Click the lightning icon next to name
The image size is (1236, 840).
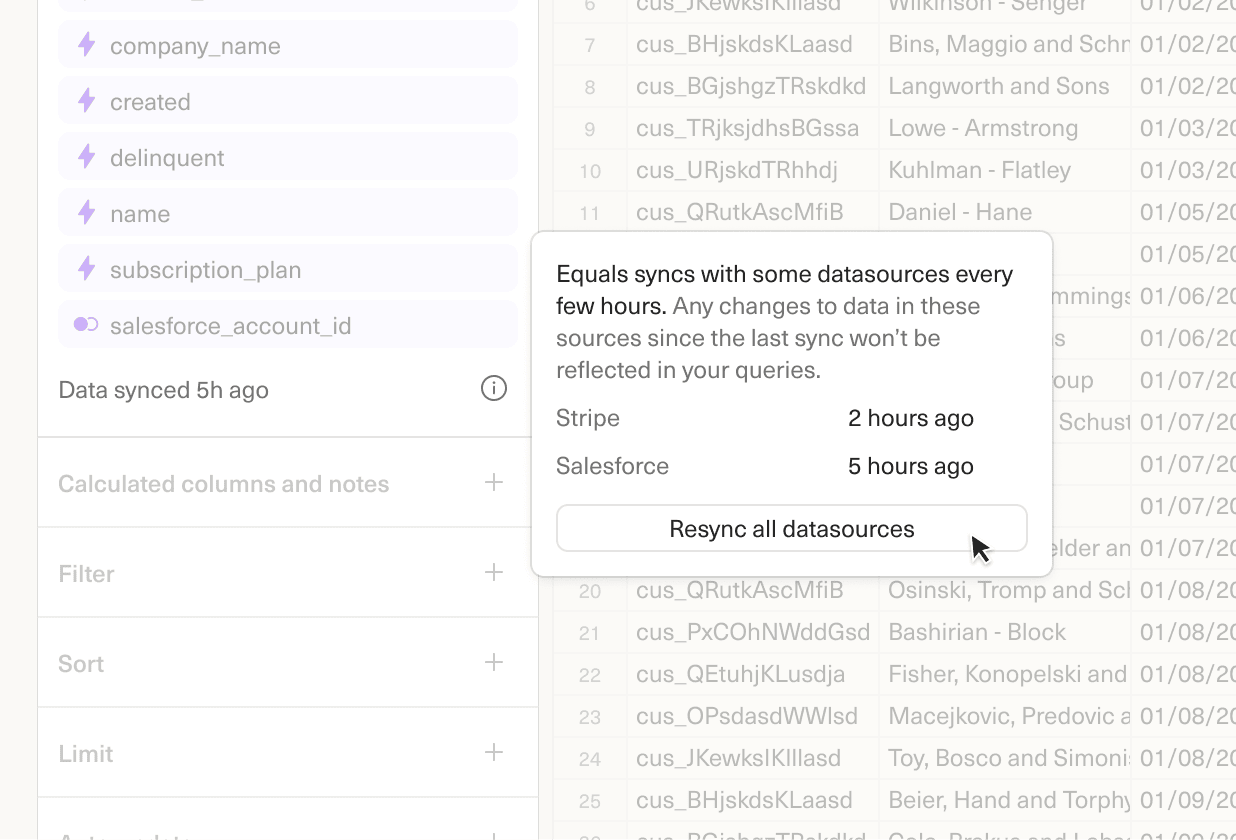[88, 213]
